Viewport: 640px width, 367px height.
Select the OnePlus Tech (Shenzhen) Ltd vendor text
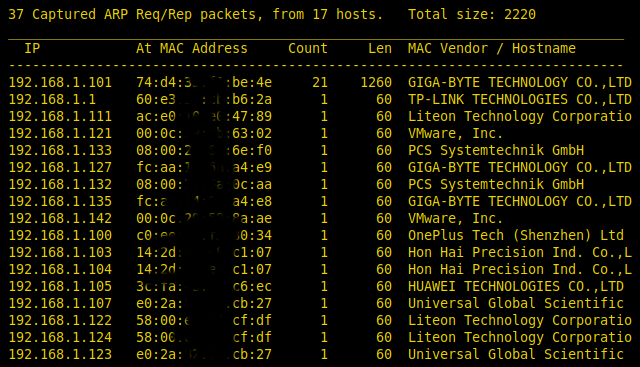[516, 236]
